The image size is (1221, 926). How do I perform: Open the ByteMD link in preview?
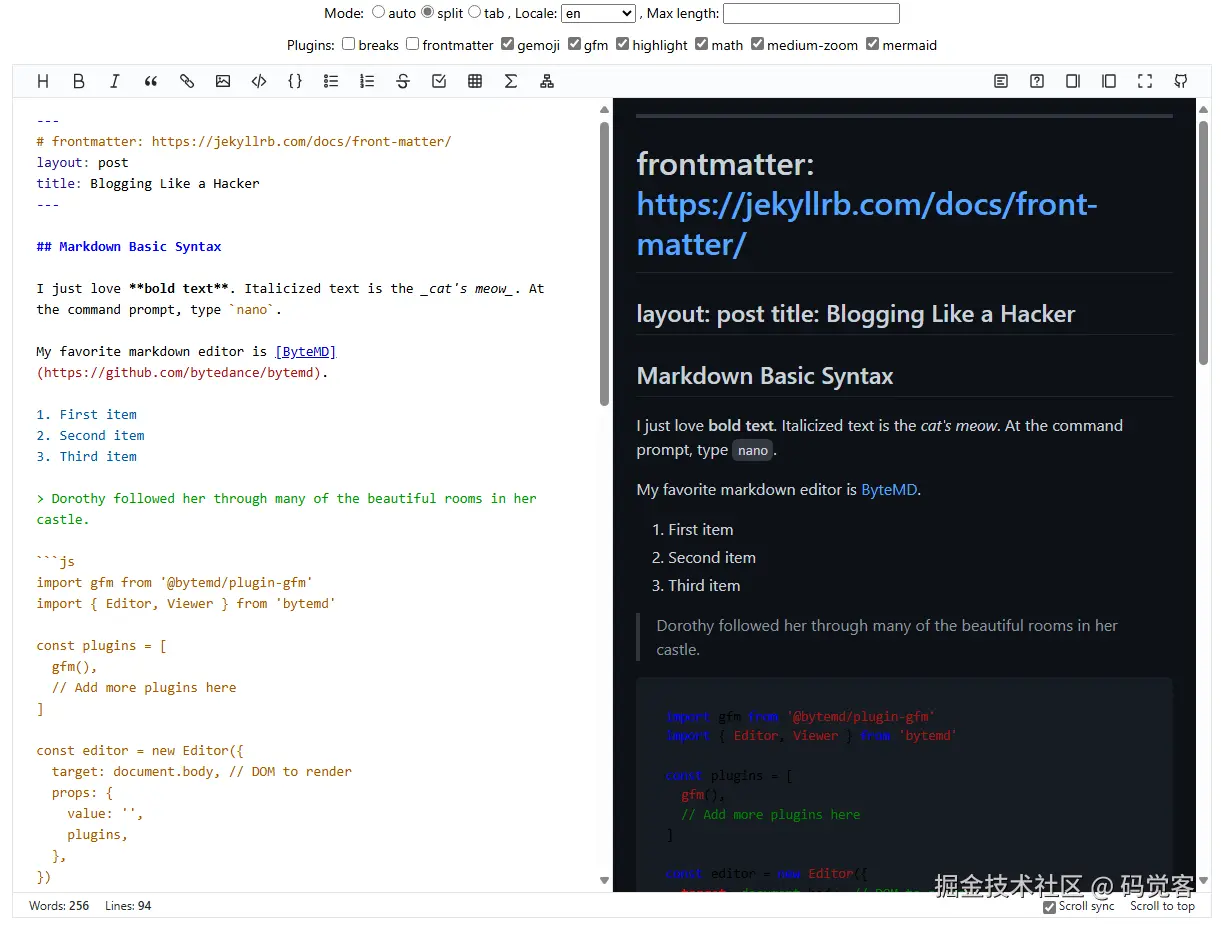tap(889, 490)
